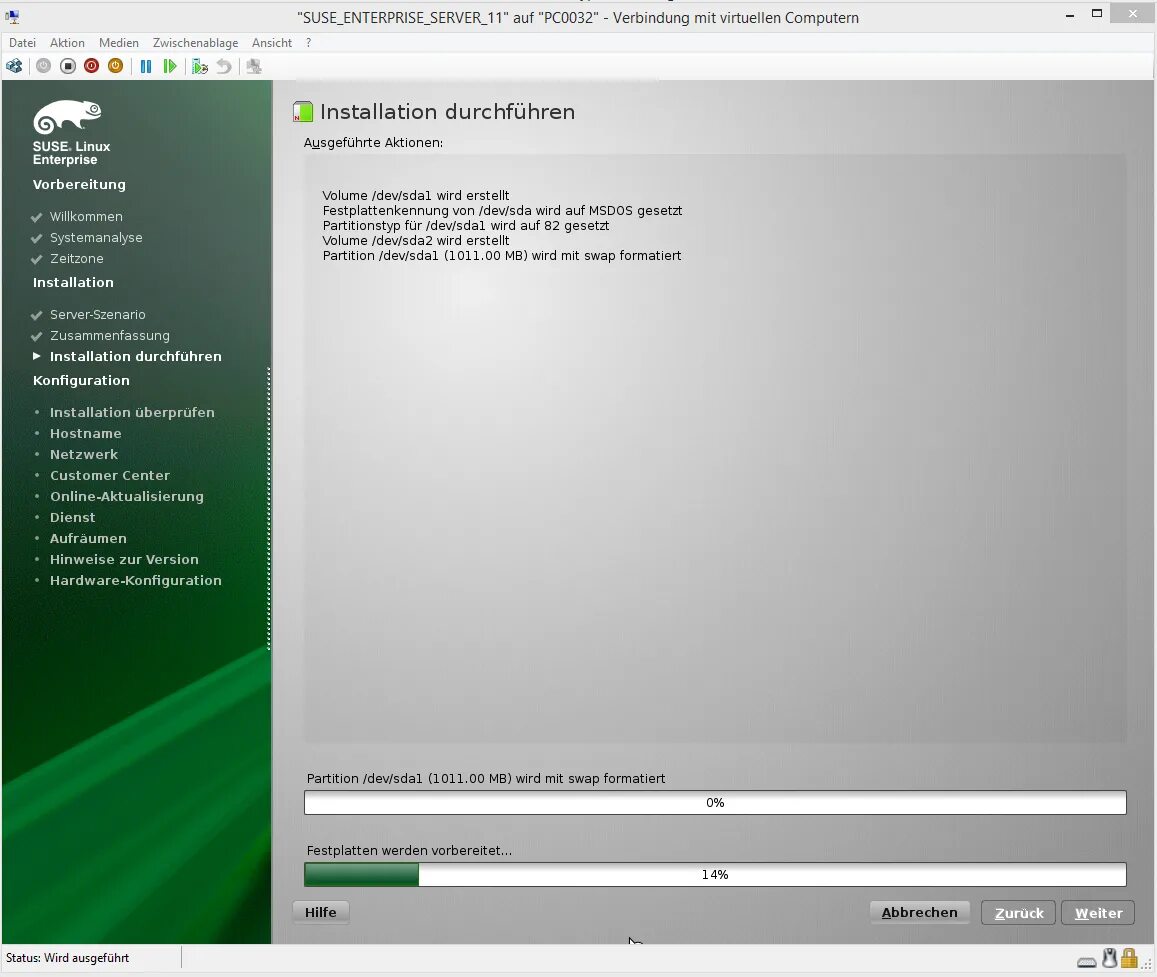Open the Datei menu
The image size is (1157, 977).
tap(22, 43)
